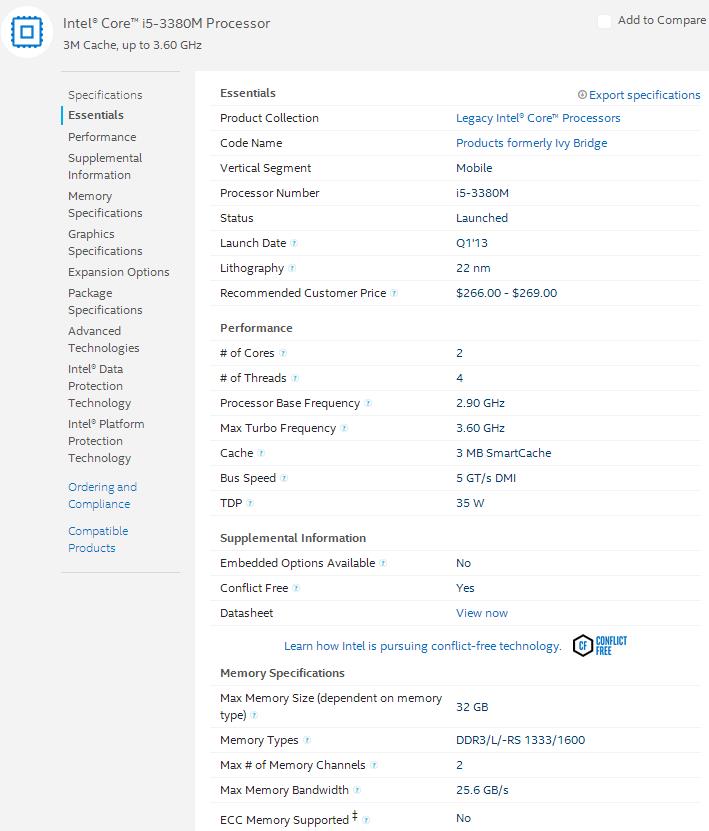Click info icon next to Max Turbo Frequency

344,428
